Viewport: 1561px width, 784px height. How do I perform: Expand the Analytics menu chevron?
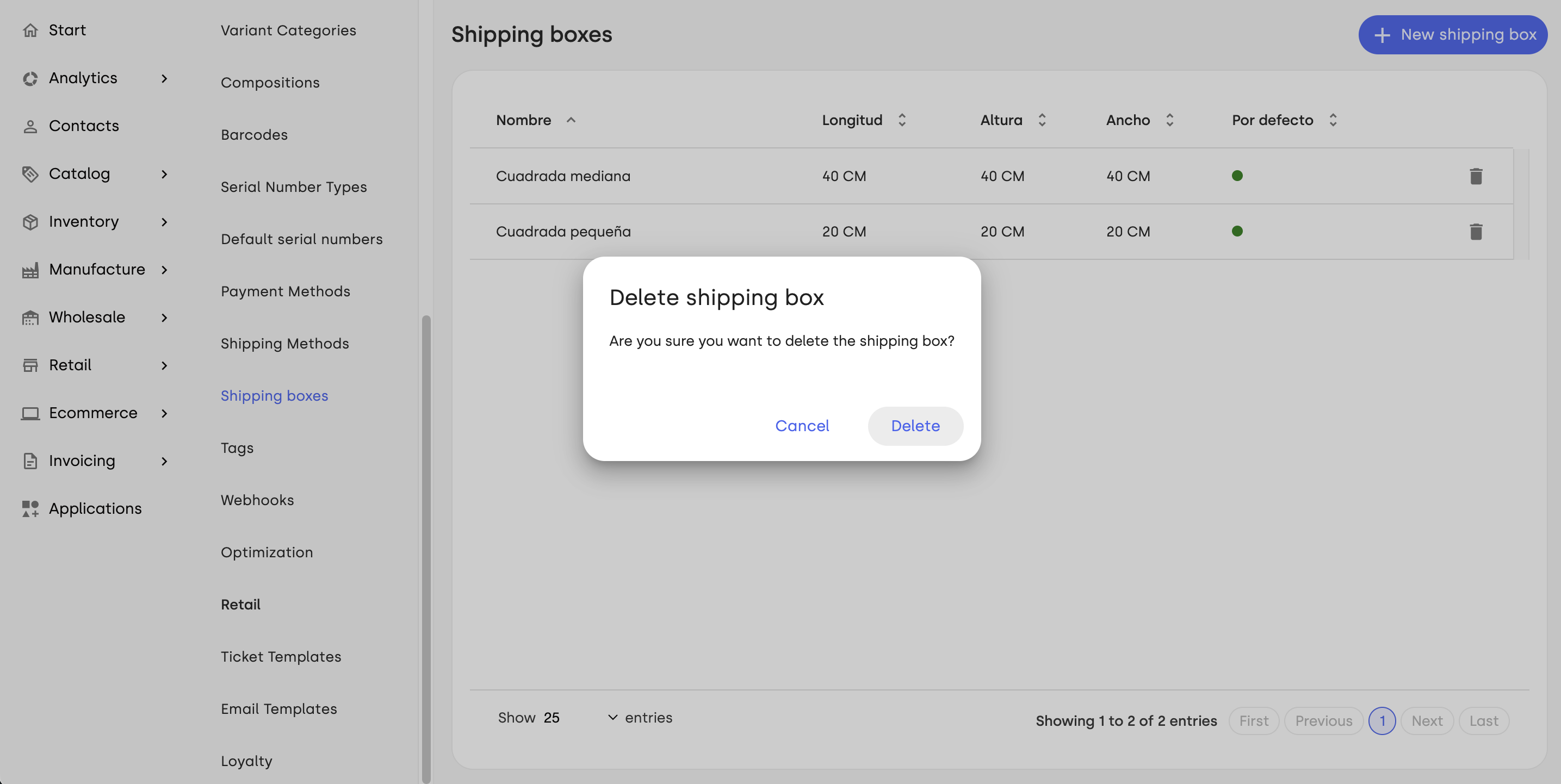point(164,78)
